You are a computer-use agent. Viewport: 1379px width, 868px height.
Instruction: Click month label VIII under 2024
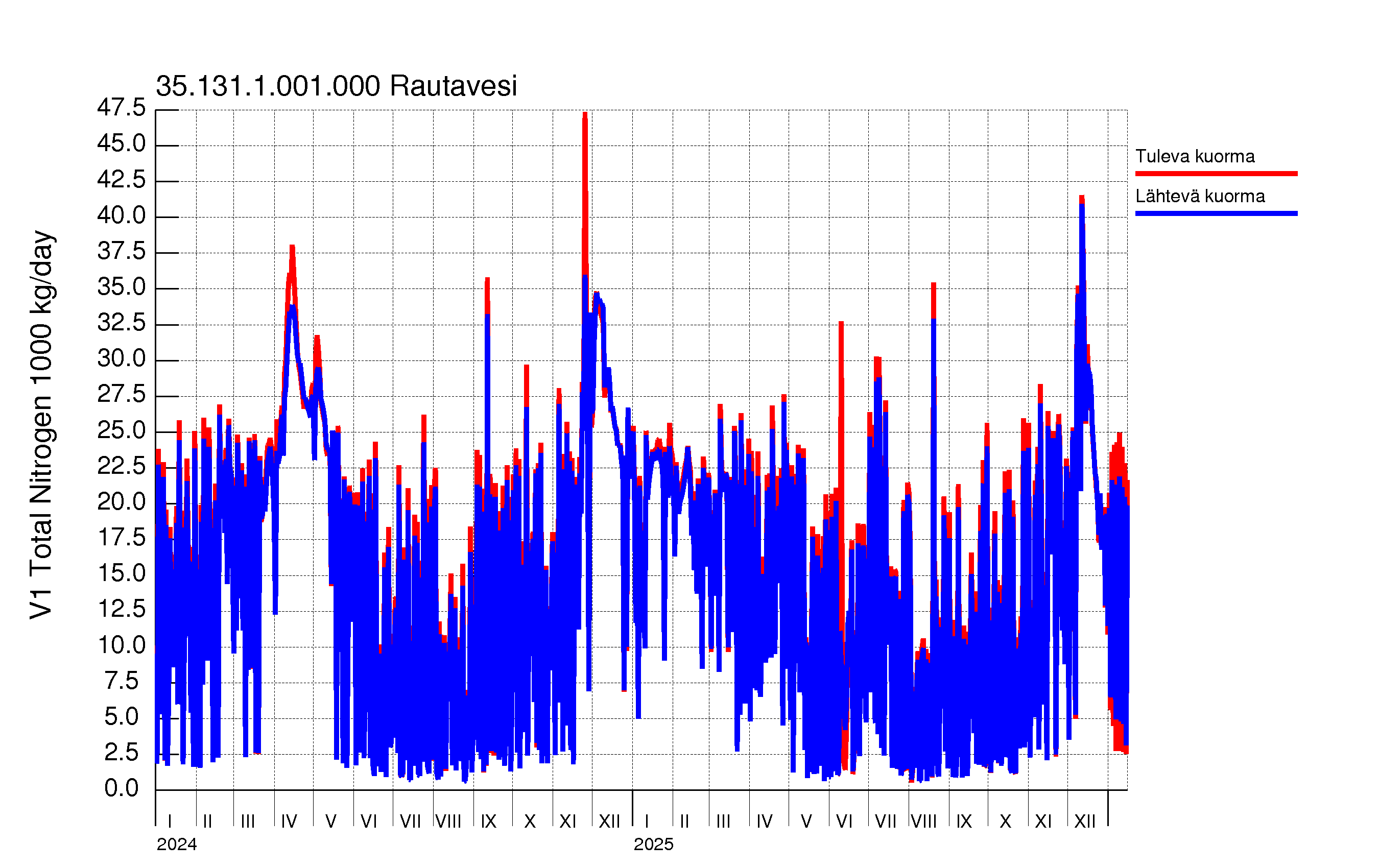448,822
